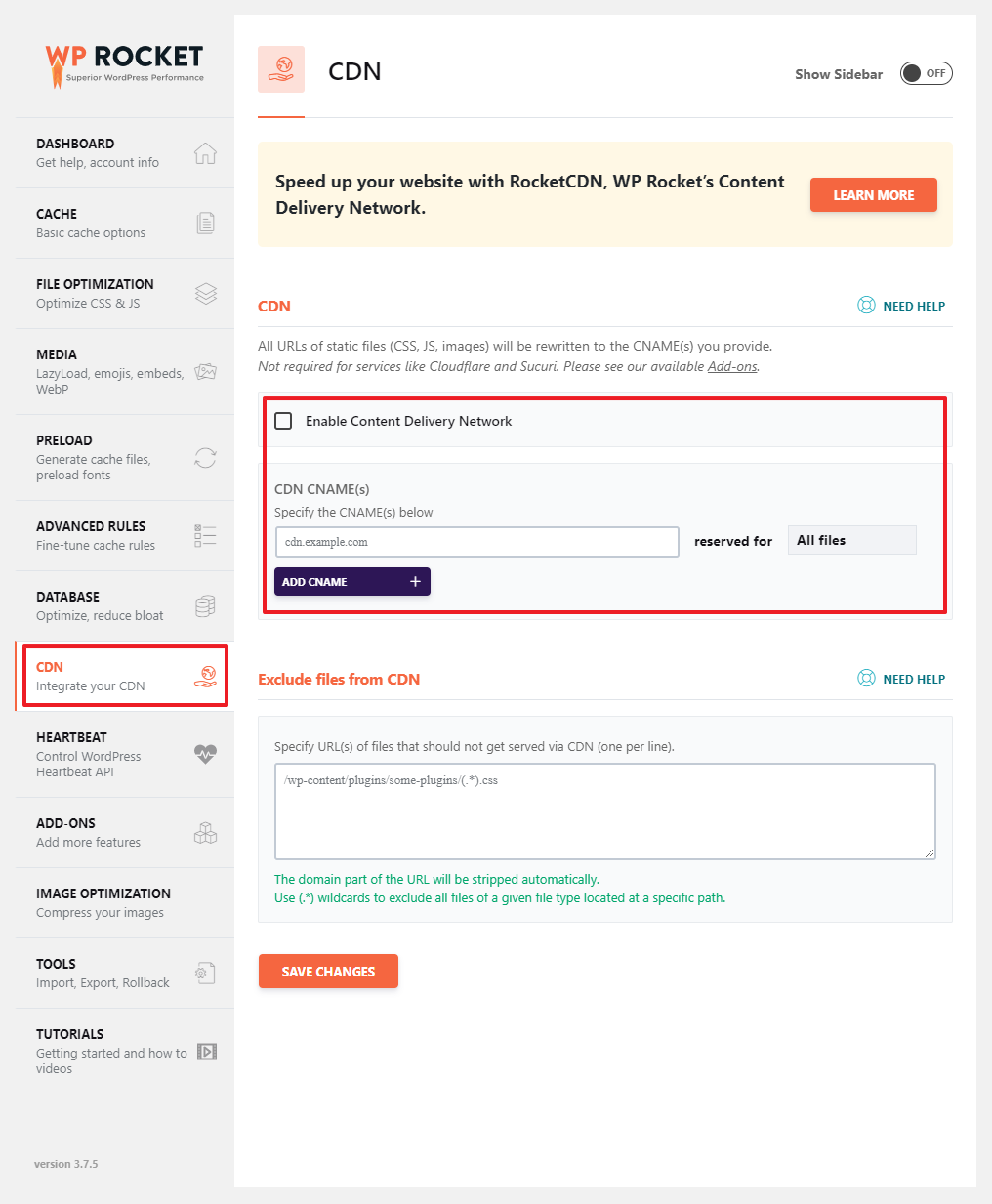Click the Preload refresh arrows icon
Screen dimensions: 992x1204
pyautogui.click(x=205, y=457)
